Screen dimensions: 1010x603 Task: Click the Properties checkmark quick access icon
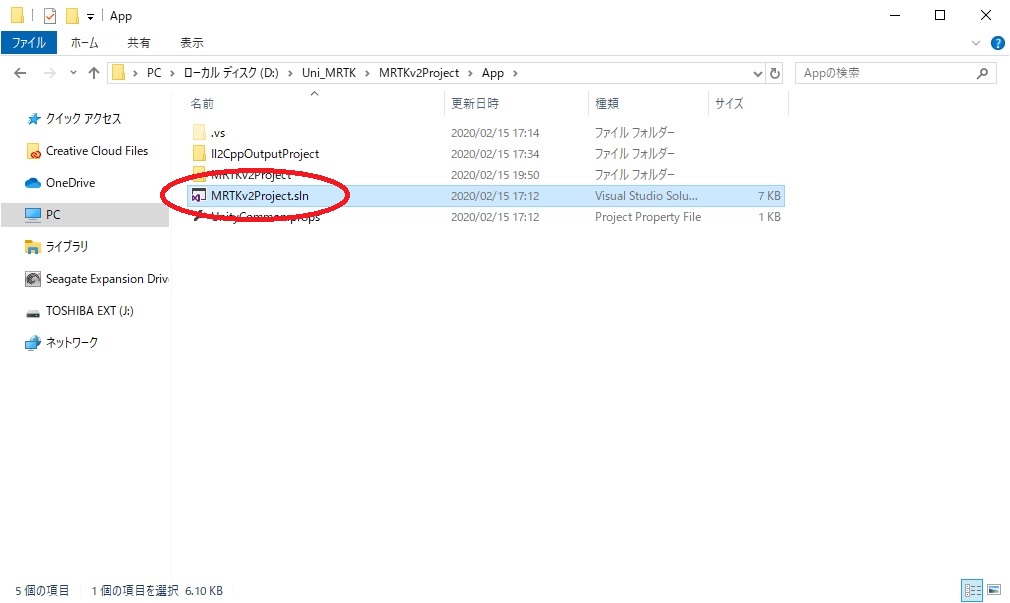[x=50, y=15]
